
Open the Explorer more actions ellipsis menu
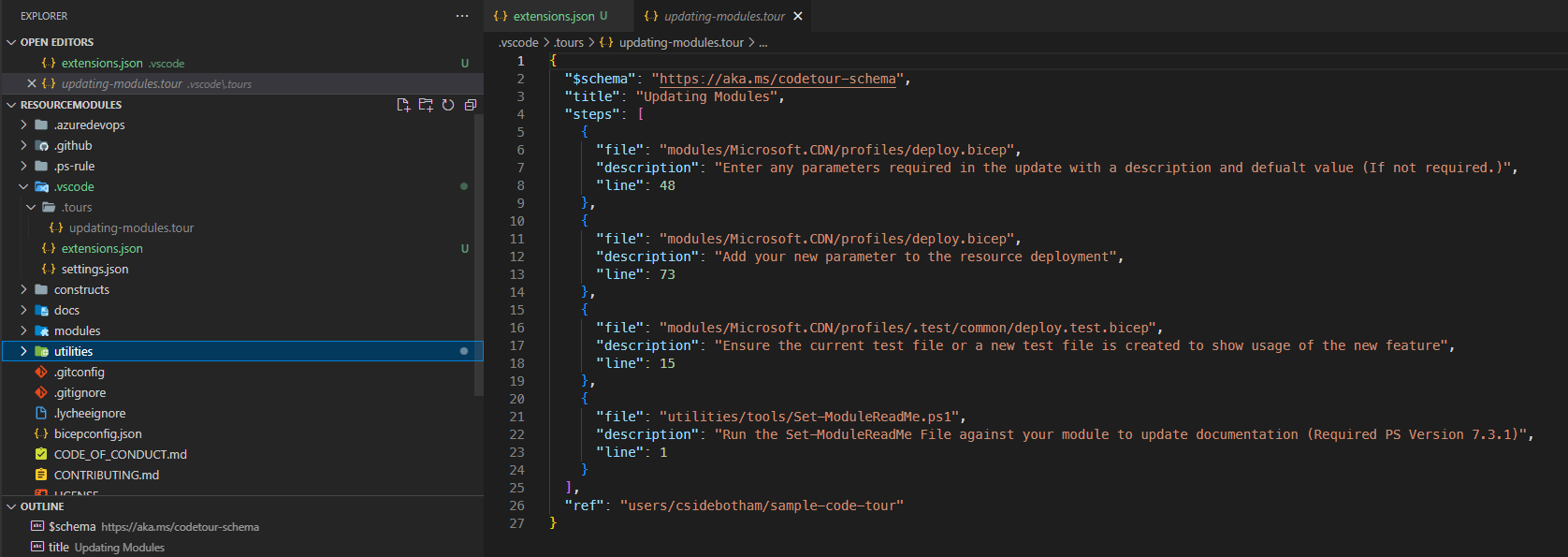point(462,16)
